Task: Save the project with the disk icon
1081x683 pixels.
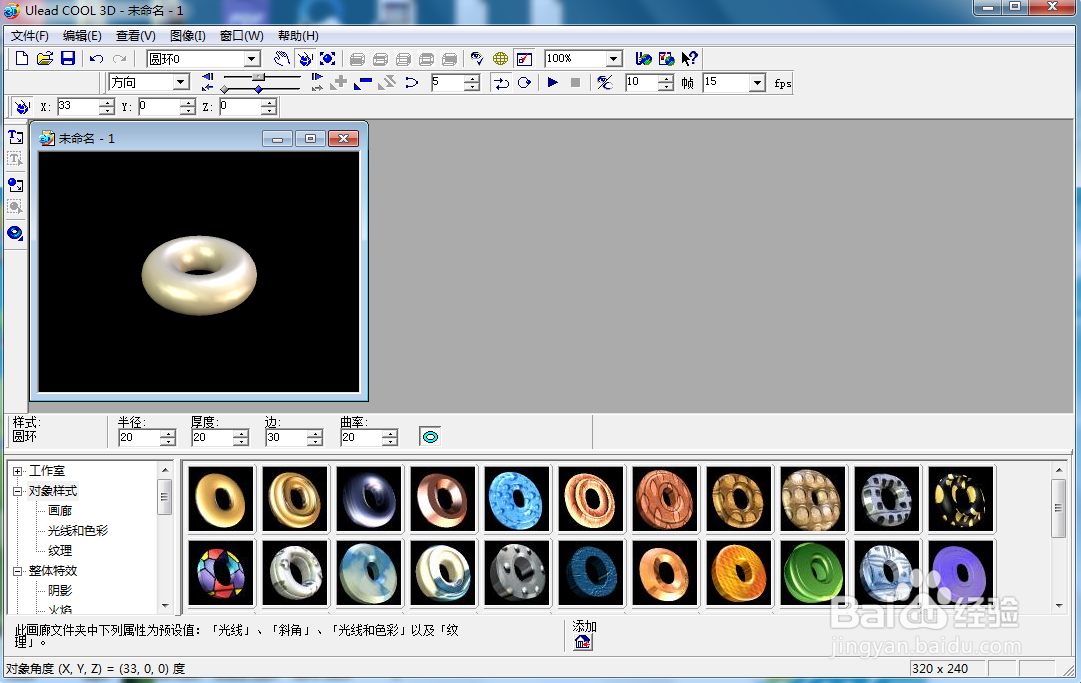Action: [68, 59]
